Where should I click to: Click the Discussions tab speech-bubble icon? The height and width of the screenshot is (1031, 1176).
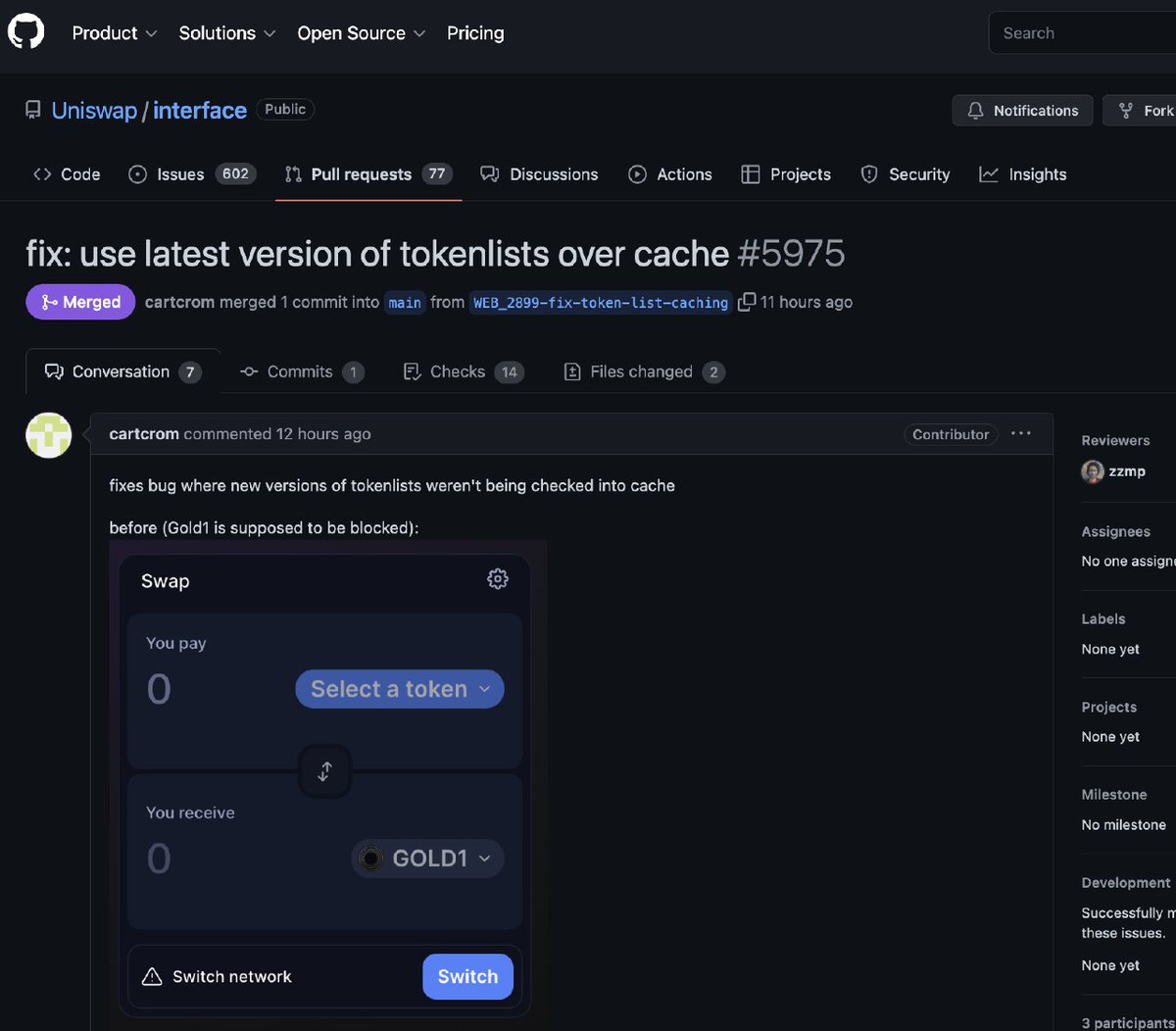coord(490,174)
